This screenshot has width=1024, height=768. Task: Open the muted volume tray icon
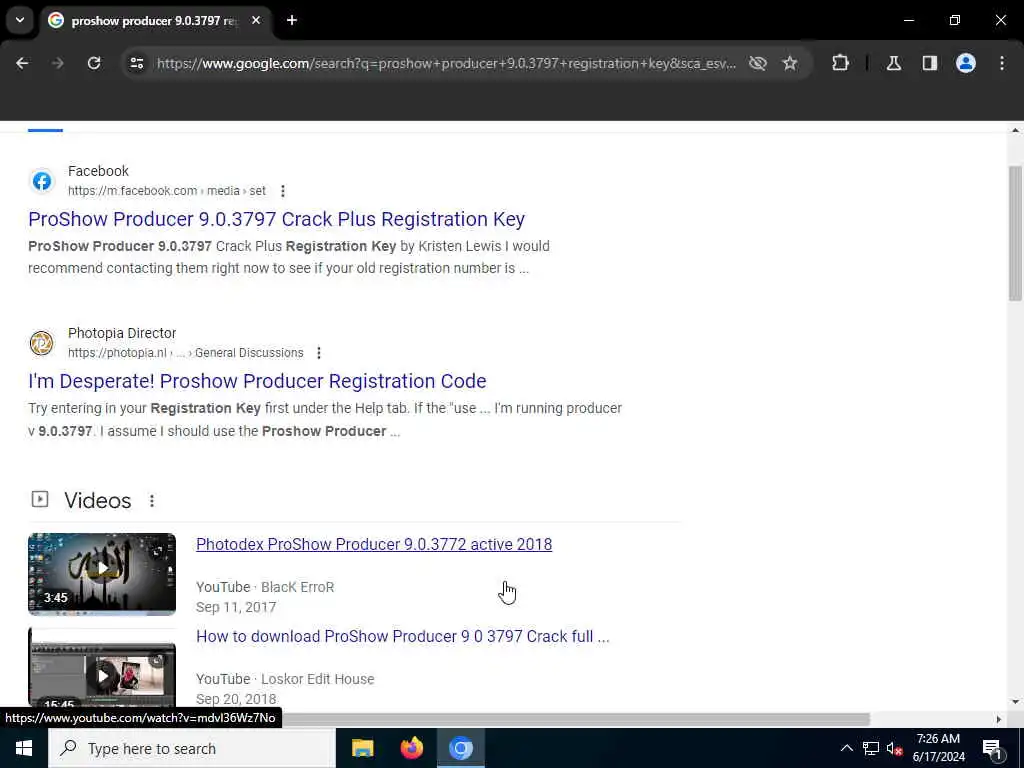pyautogui.click(x=894, y=748)
